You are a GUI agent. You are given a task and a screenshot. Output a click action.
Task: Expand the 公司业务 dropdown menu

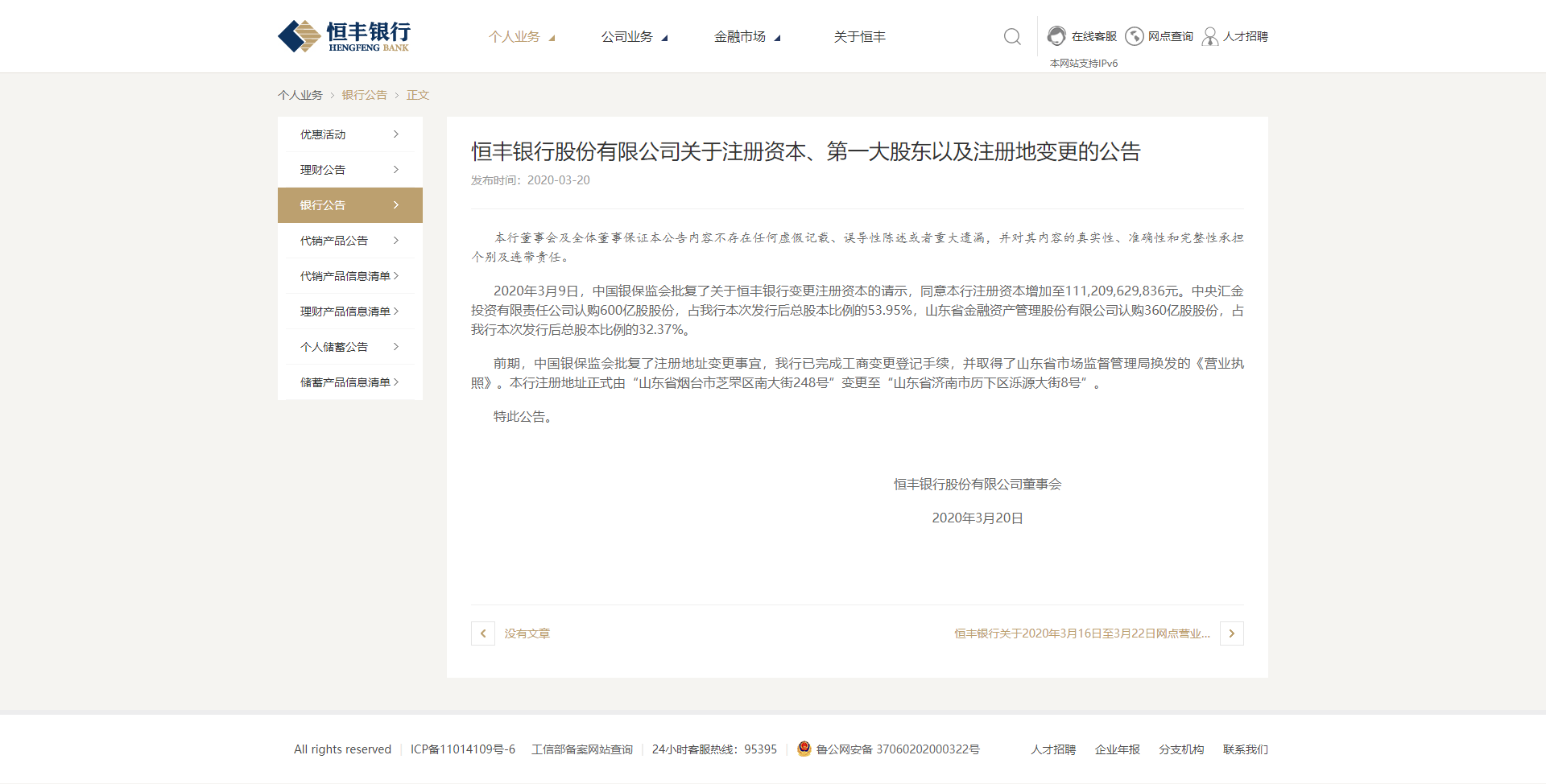(x=635, y=36)
